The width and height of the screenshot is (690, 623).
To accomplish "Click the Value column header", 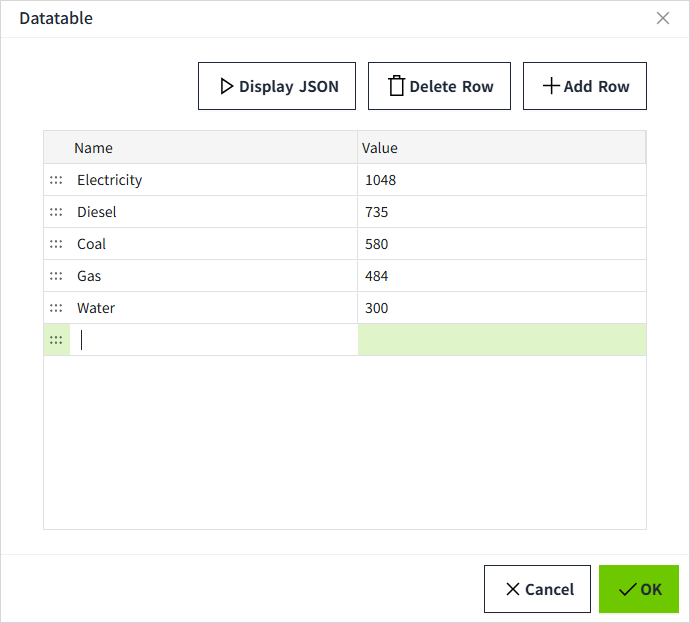I will pyautogui.click(x=501, y=148).
